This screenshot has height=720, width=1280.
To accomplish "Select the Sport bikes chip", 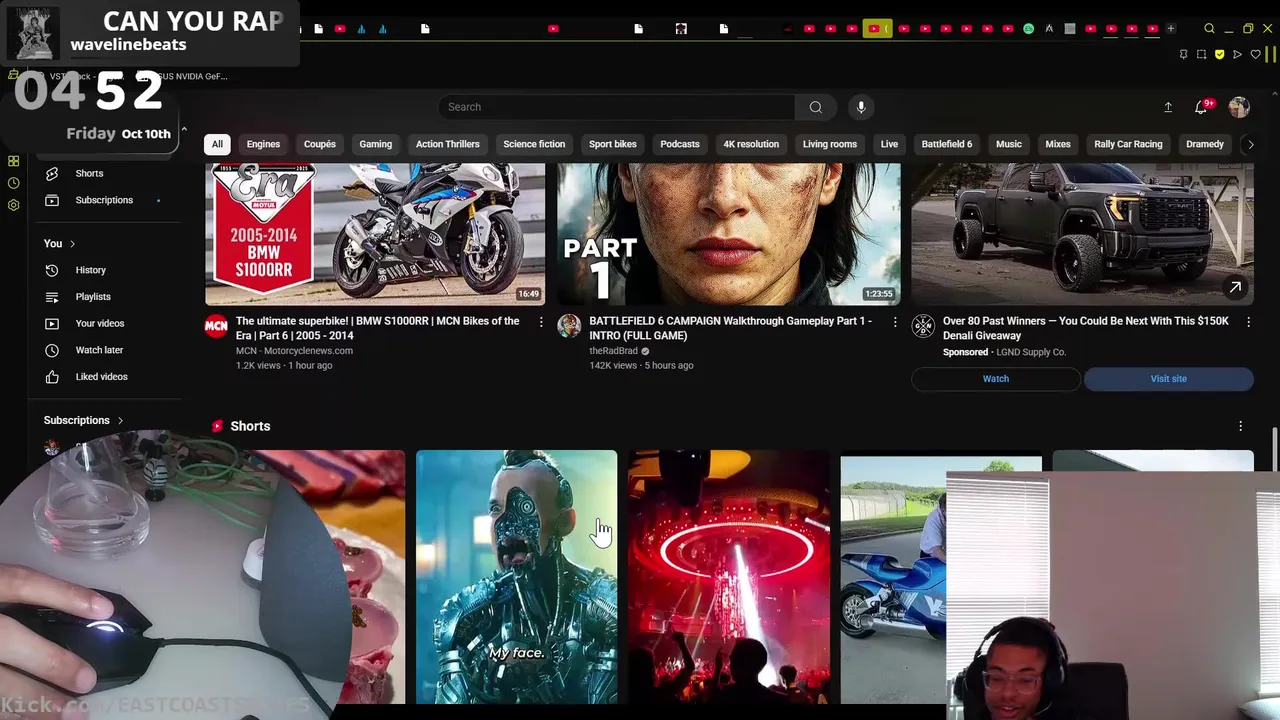I will pos(613,144).
